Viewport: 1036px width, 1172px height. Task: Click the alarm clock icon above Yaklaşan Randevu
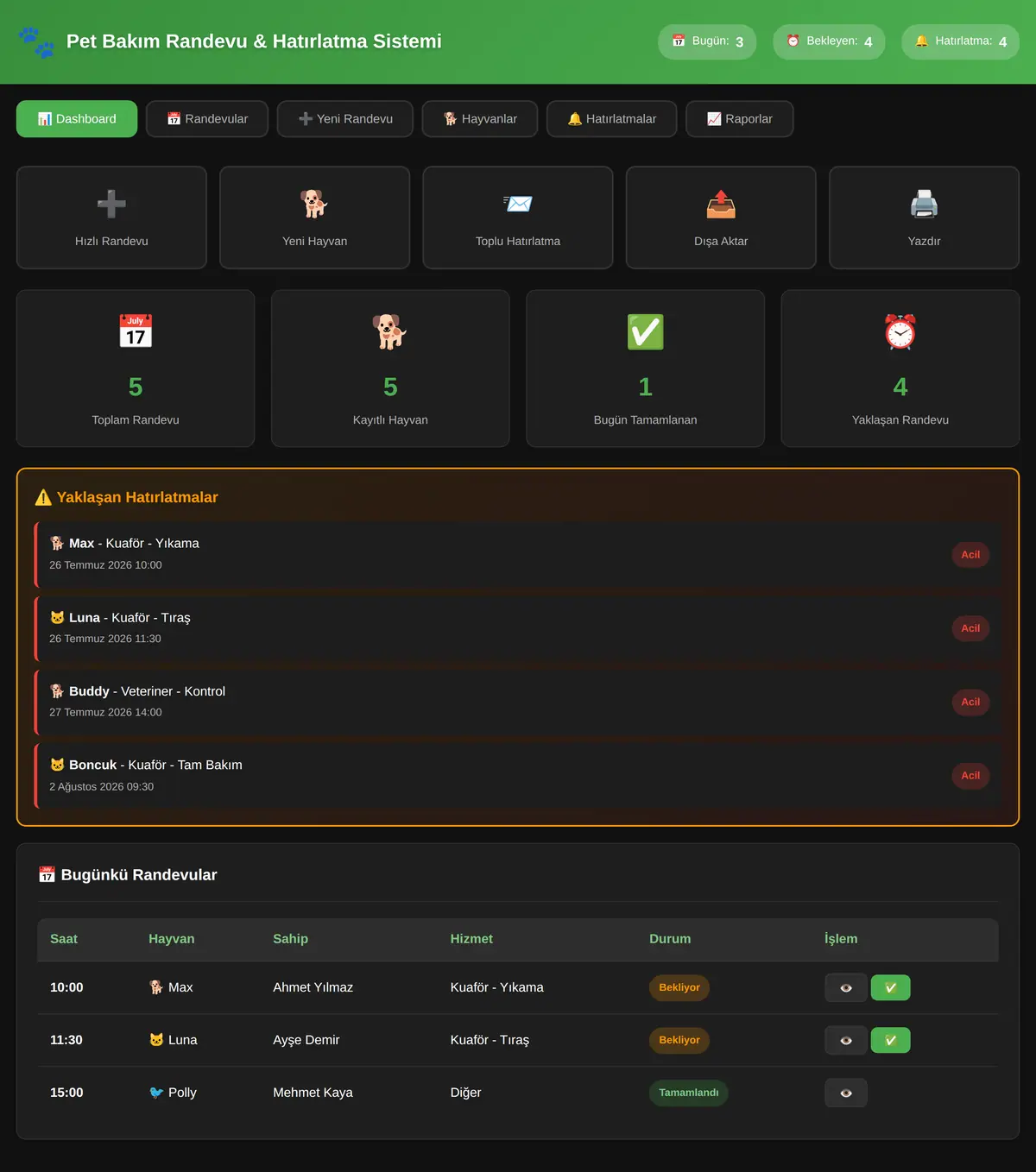coord(900,331)
